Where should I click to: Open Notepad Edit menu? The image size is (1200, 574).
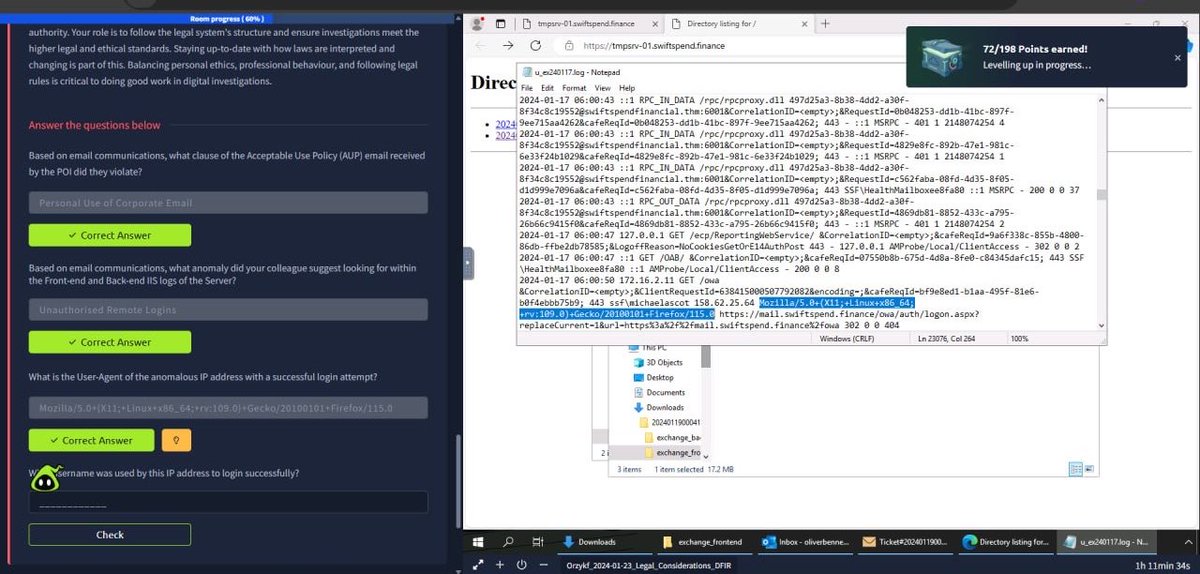pos(547,88)
